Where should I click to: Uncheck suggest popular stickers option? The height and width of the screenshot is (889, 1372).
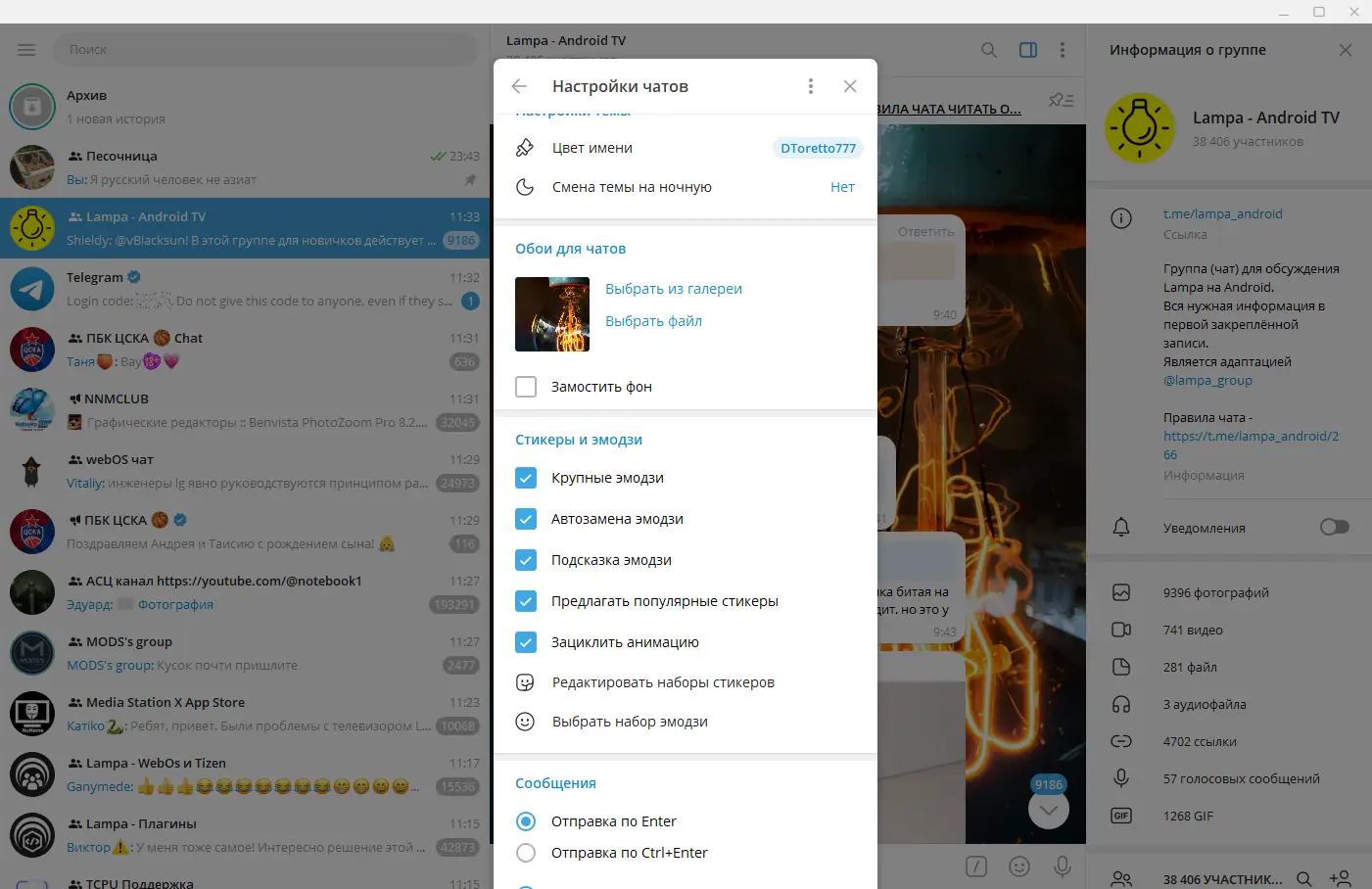pos(526,601)
